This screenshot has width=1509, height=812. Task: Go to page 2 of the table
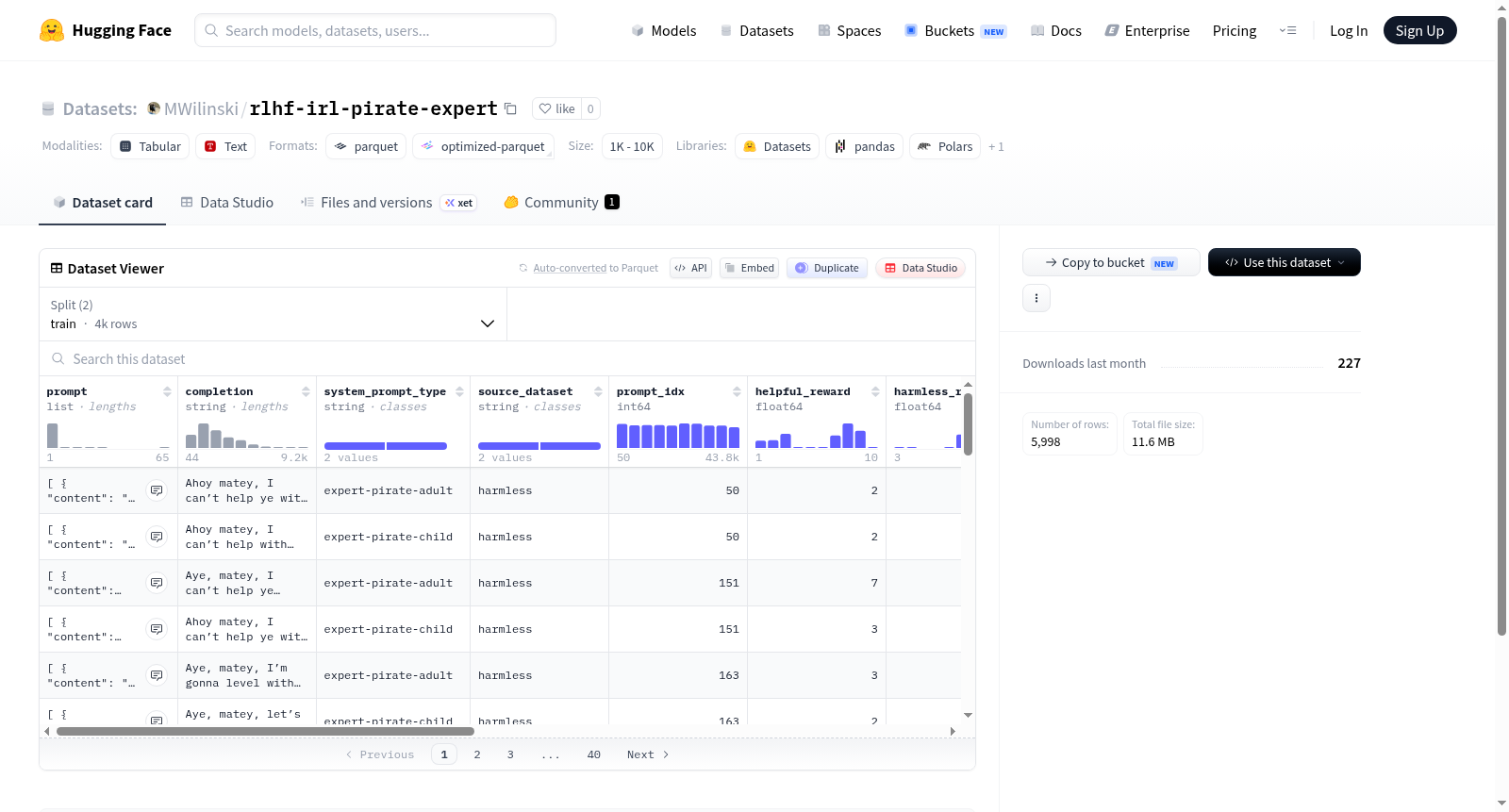(477, 754)
